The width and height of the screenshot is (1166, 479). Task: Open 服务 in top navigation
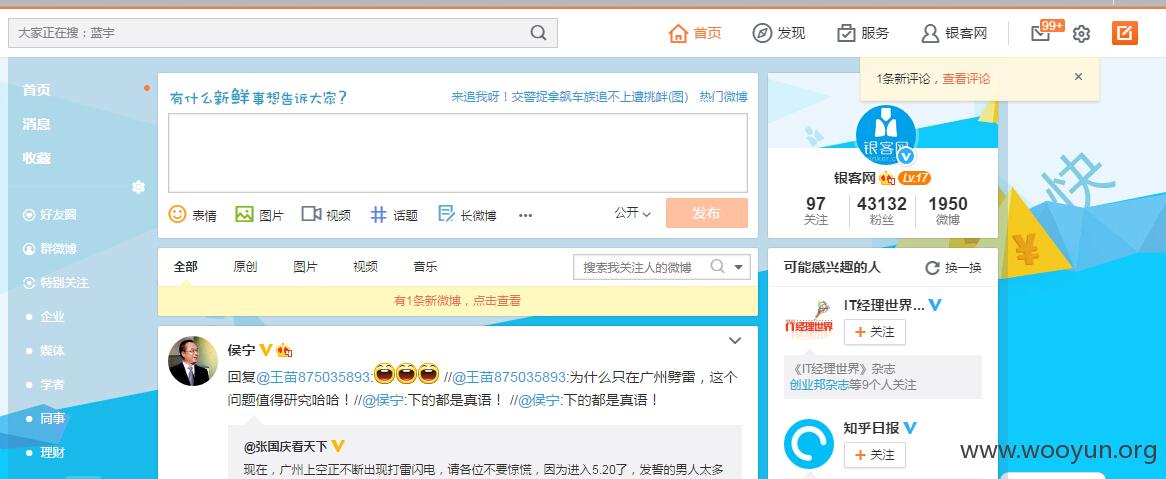[x=863, y=33]
